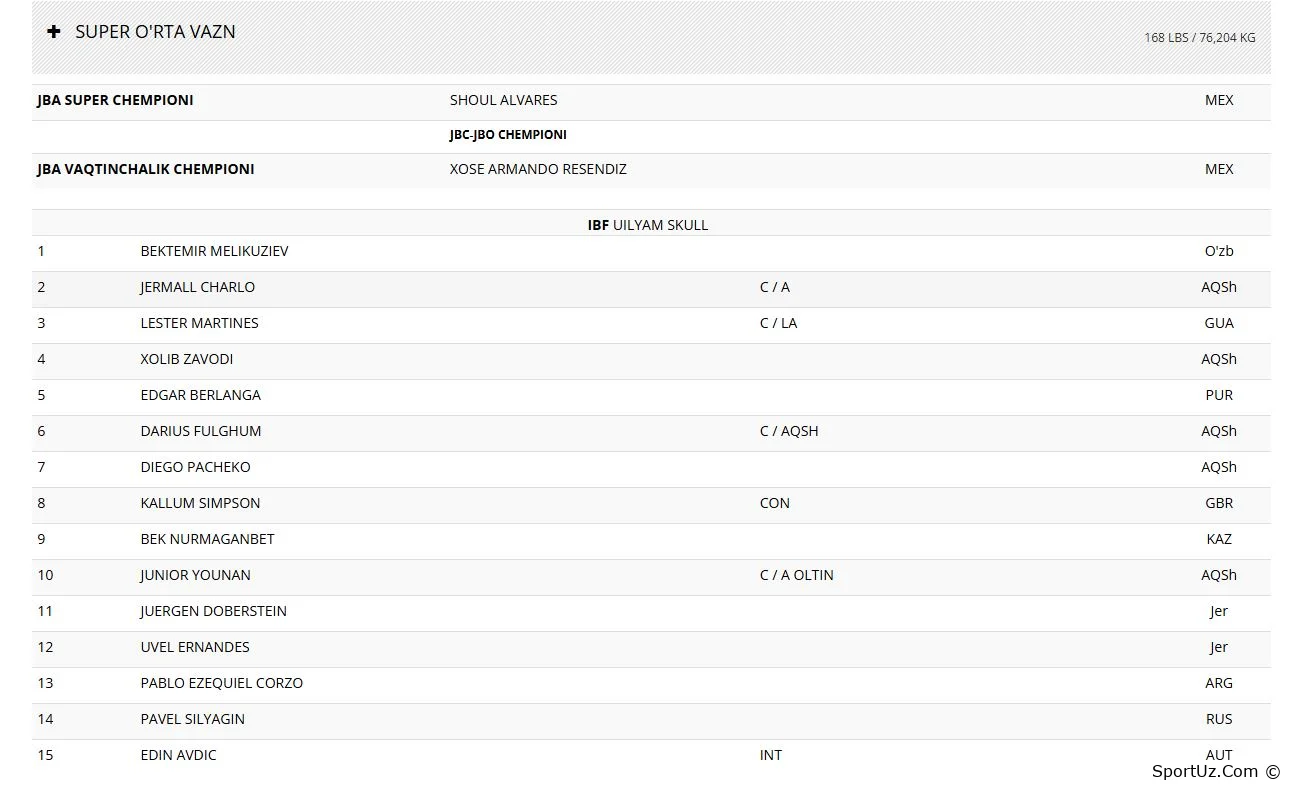Select BEKTEMIR MELIKUZIEV in the rankings
1290x790 pixels.
coord(214,251)
